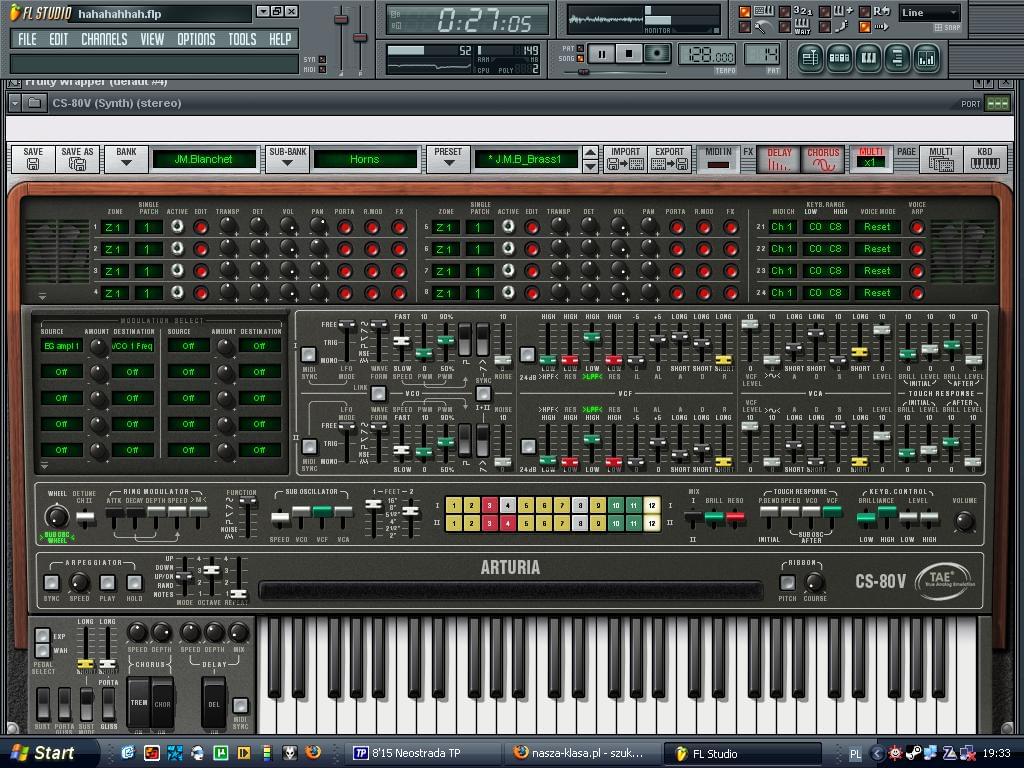Click the CS-80V SAVE preset icon
1025x771 pixels.
coord(33,159)
